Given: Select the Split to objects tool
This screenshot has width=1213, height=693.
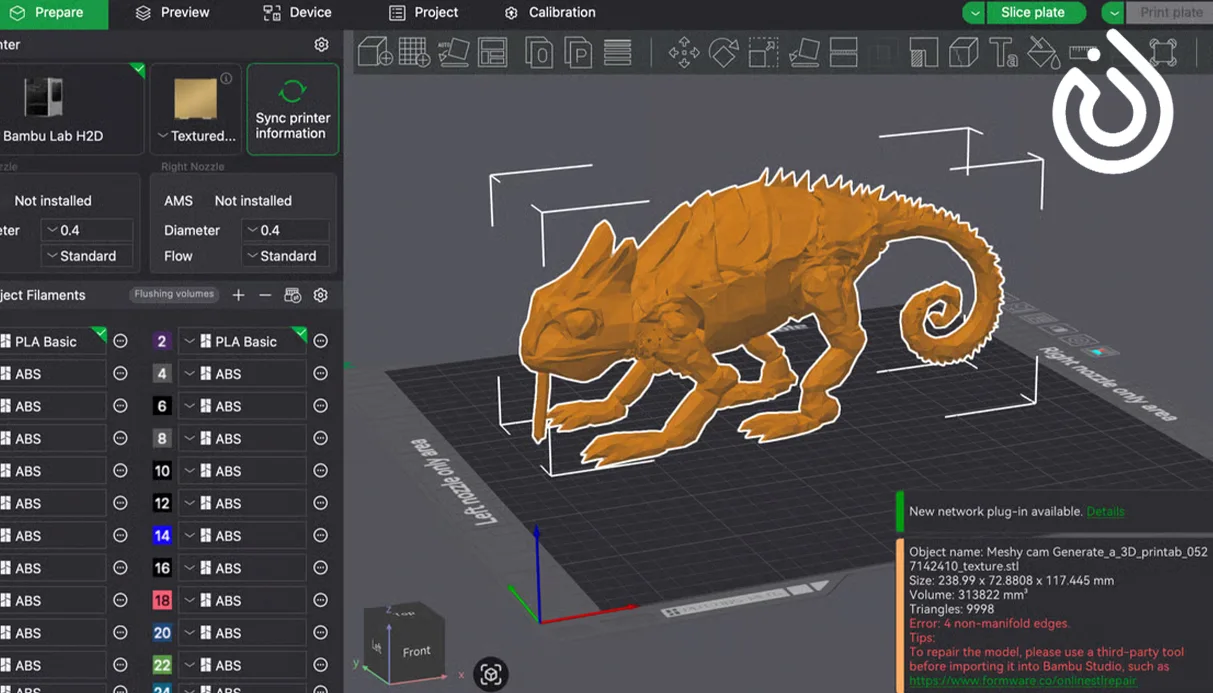Looking at the screenshot, I should click(963, 52).
